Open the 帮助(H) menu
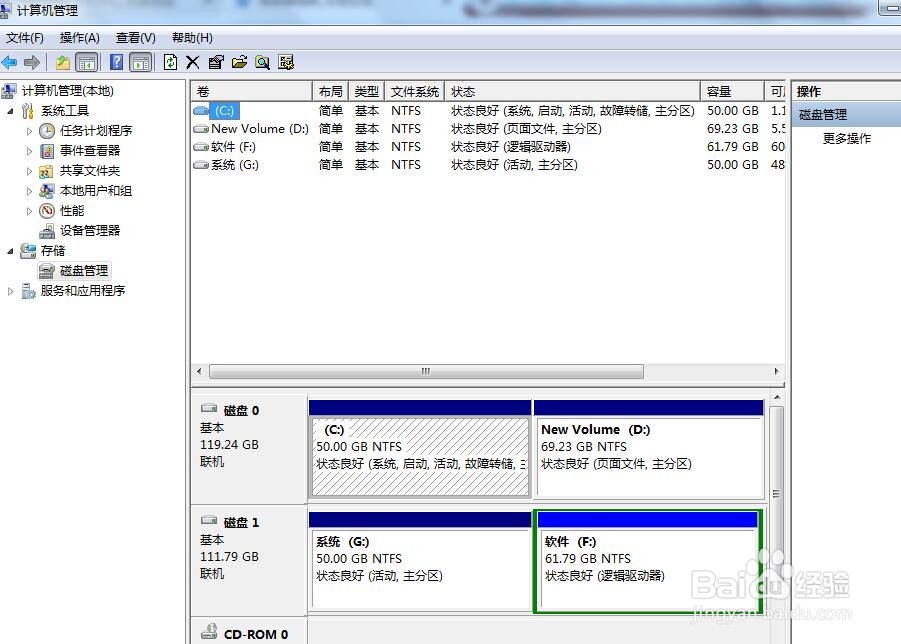901x644 pixels. pyautogui.click(x=192, y=38)
